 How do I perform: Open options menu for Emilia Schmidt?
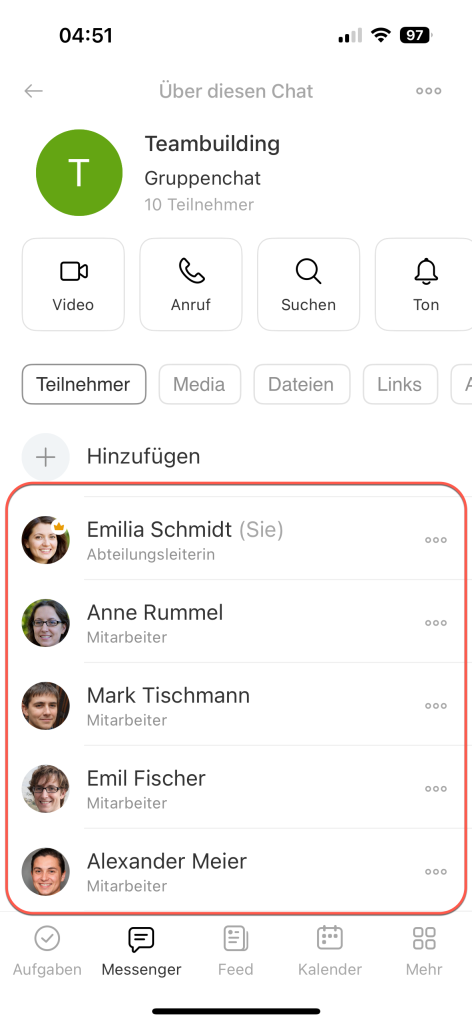(435, 540)
